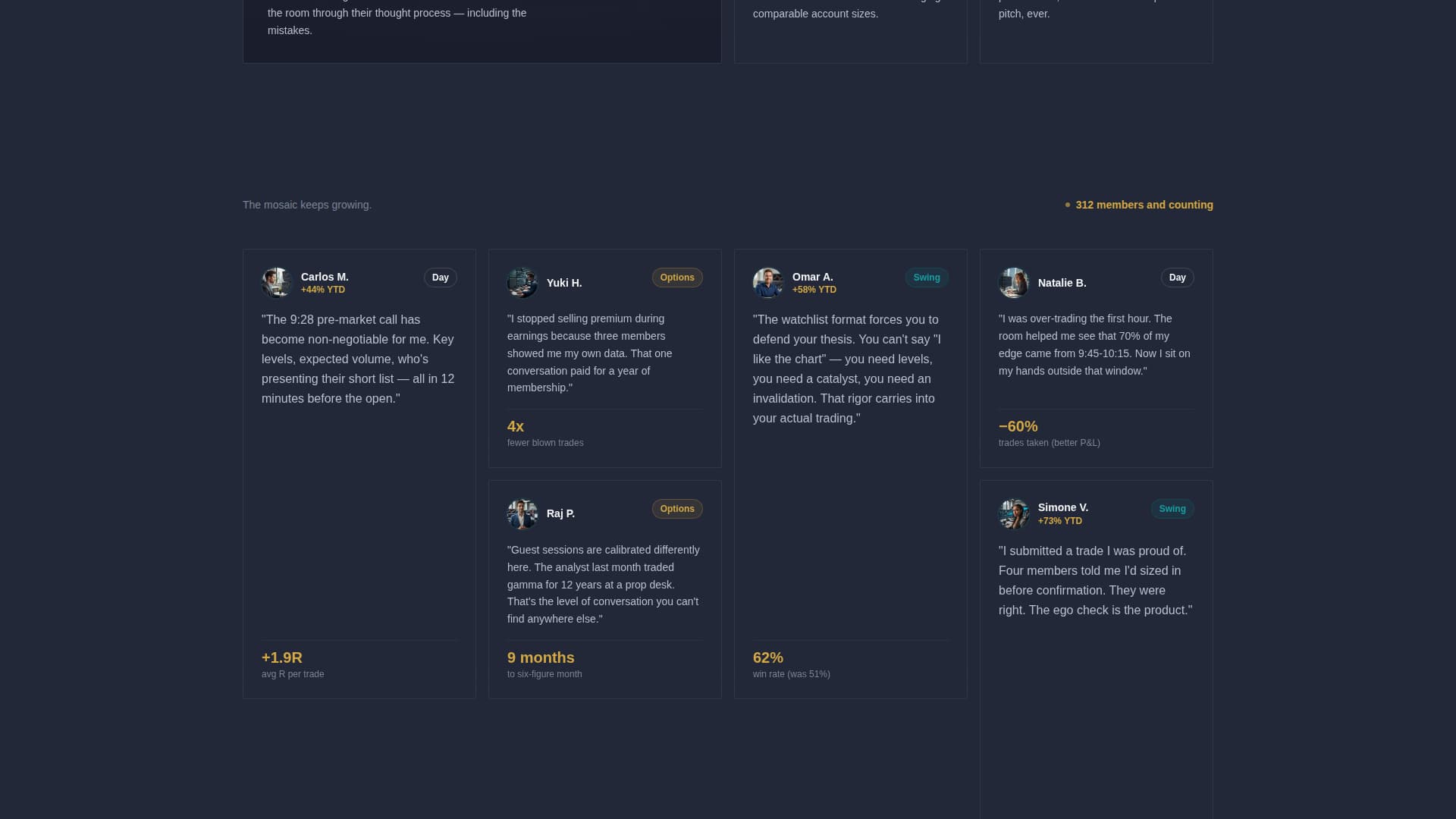Click Simone V.'s profile avatar
The height and width of the screenshot is (819, 1456).
click(1015, 513)
